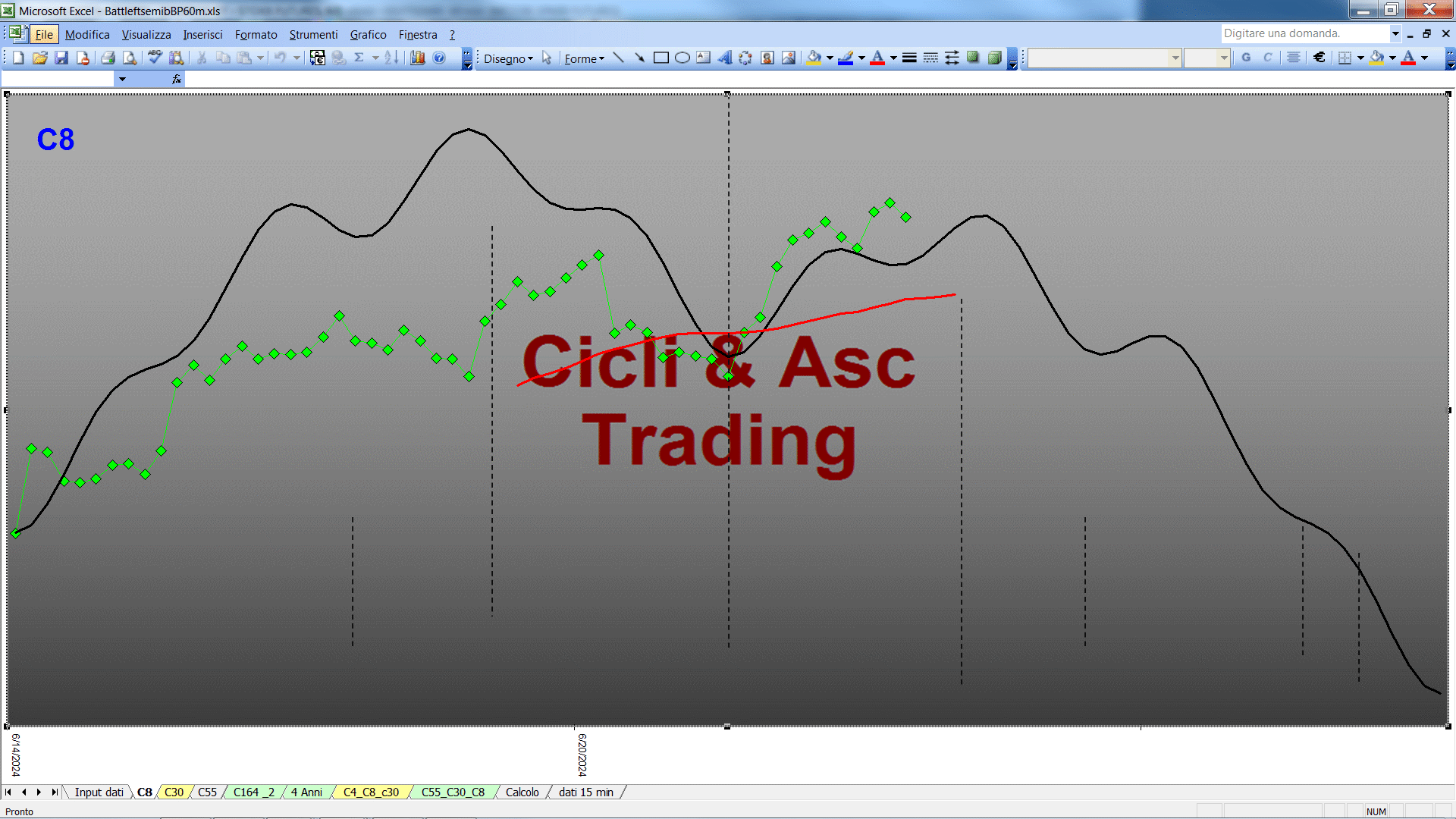1456x819 pixels.
Task: Click the Insert Hyperlink icon
Action: pos(339,58)
